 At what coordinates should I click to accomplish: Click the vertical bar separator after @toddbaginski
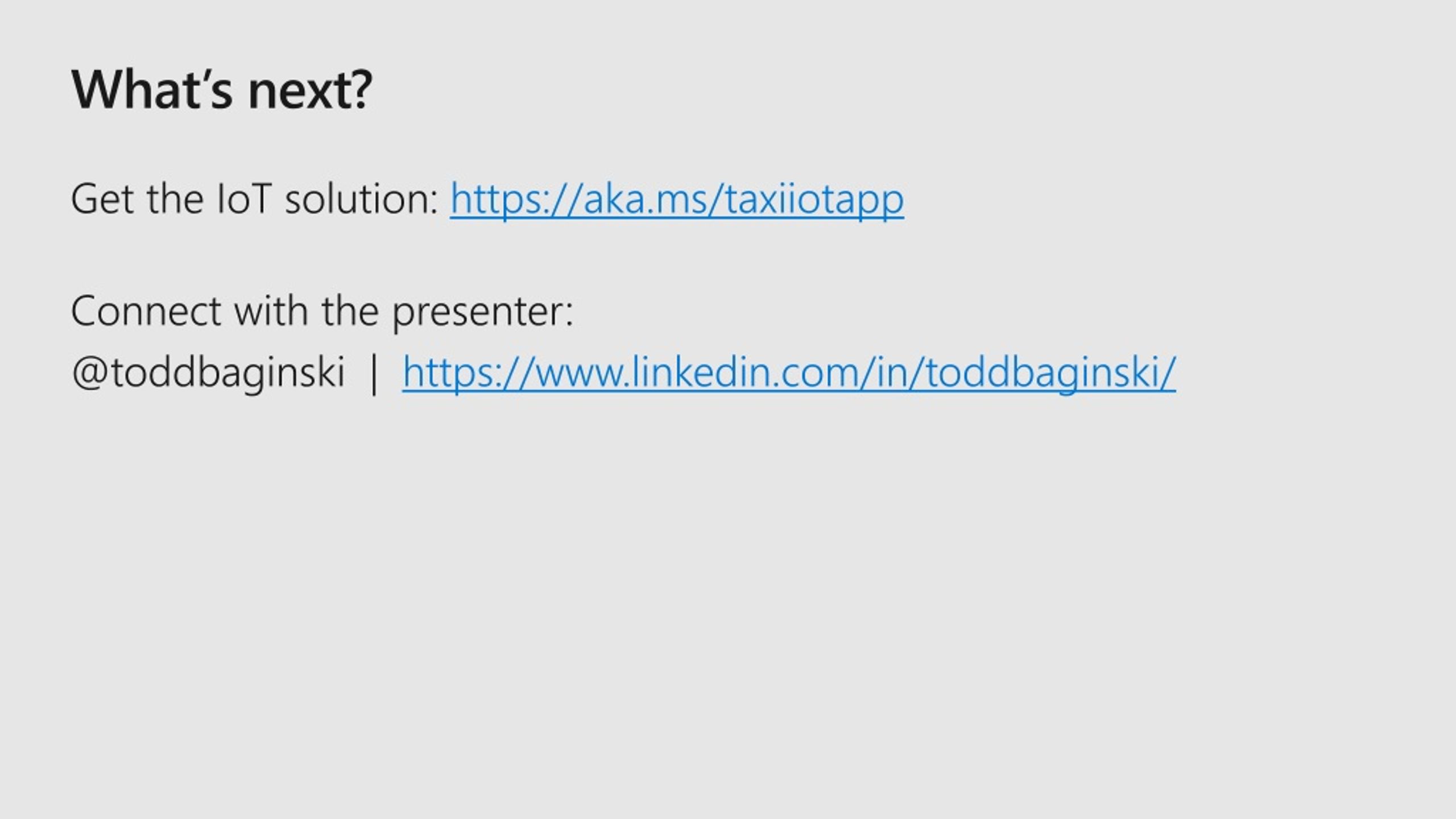[374, 373]
